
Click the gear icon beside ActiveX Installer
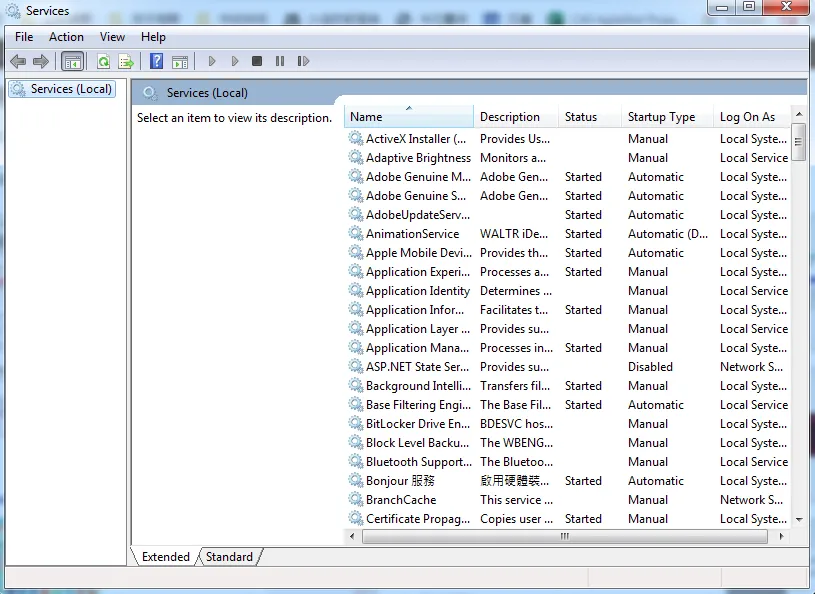point(356,138)
